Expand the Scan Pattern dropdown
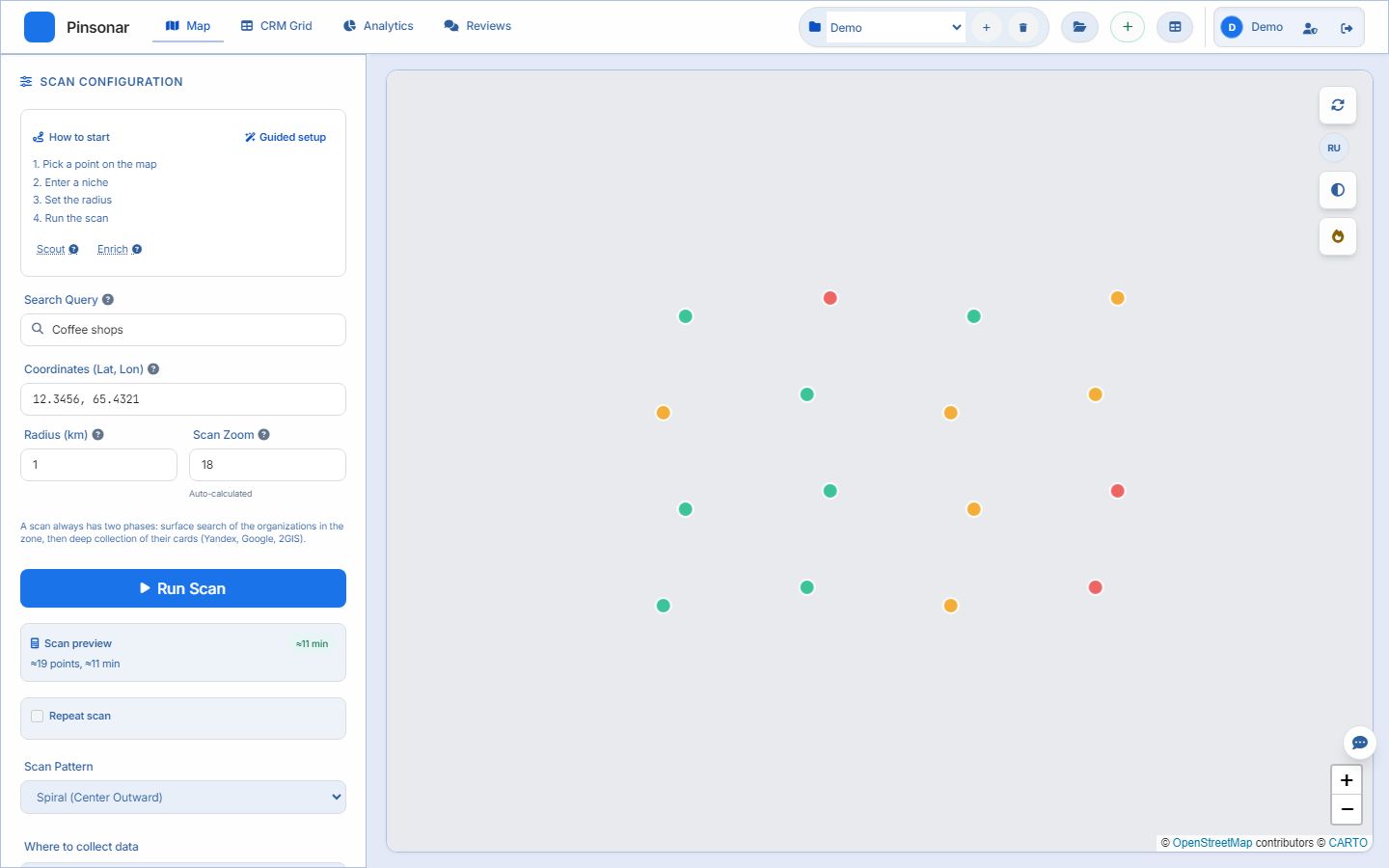1389x868 pixels. [183, 798]
